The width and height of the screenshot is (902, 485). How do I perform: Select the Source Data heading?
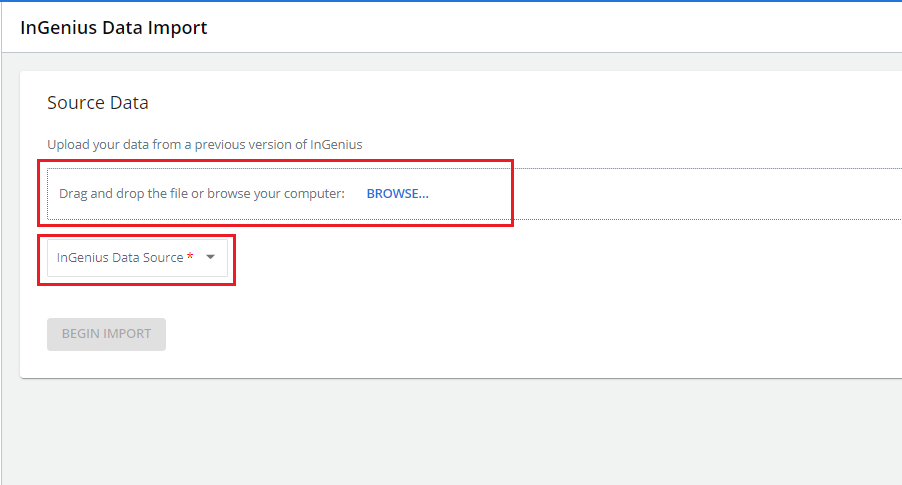(x=98, y=103)
